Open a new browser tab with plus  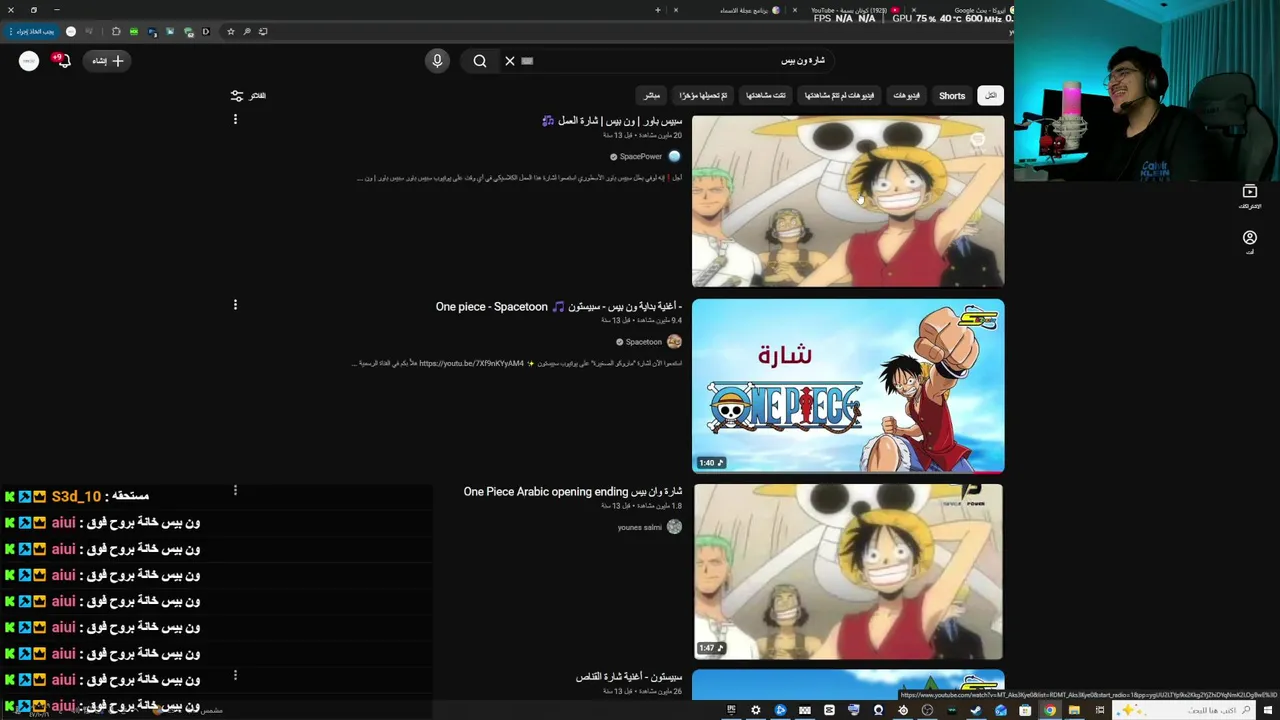657,10
